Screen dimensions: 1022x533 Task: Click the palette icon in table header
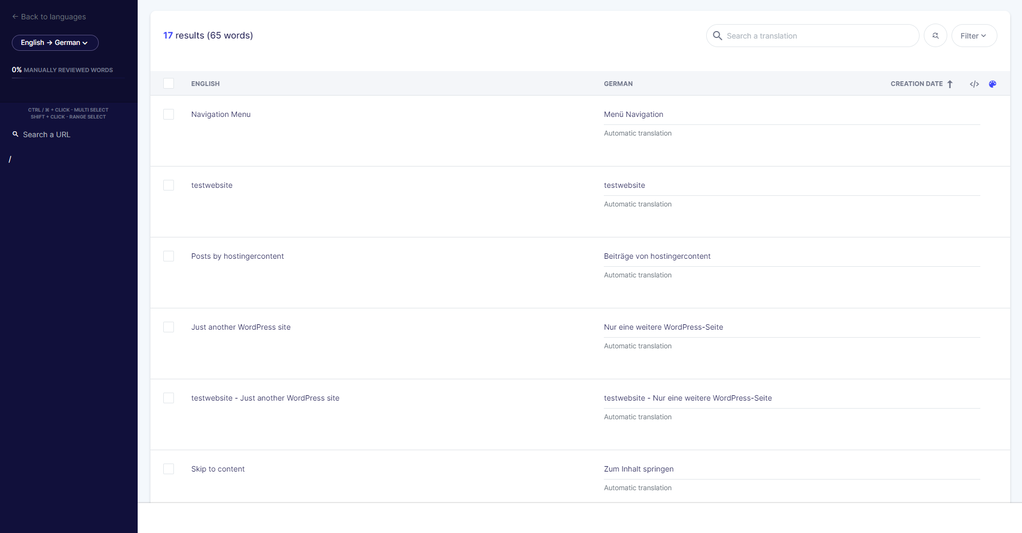(x=992, y=84)
